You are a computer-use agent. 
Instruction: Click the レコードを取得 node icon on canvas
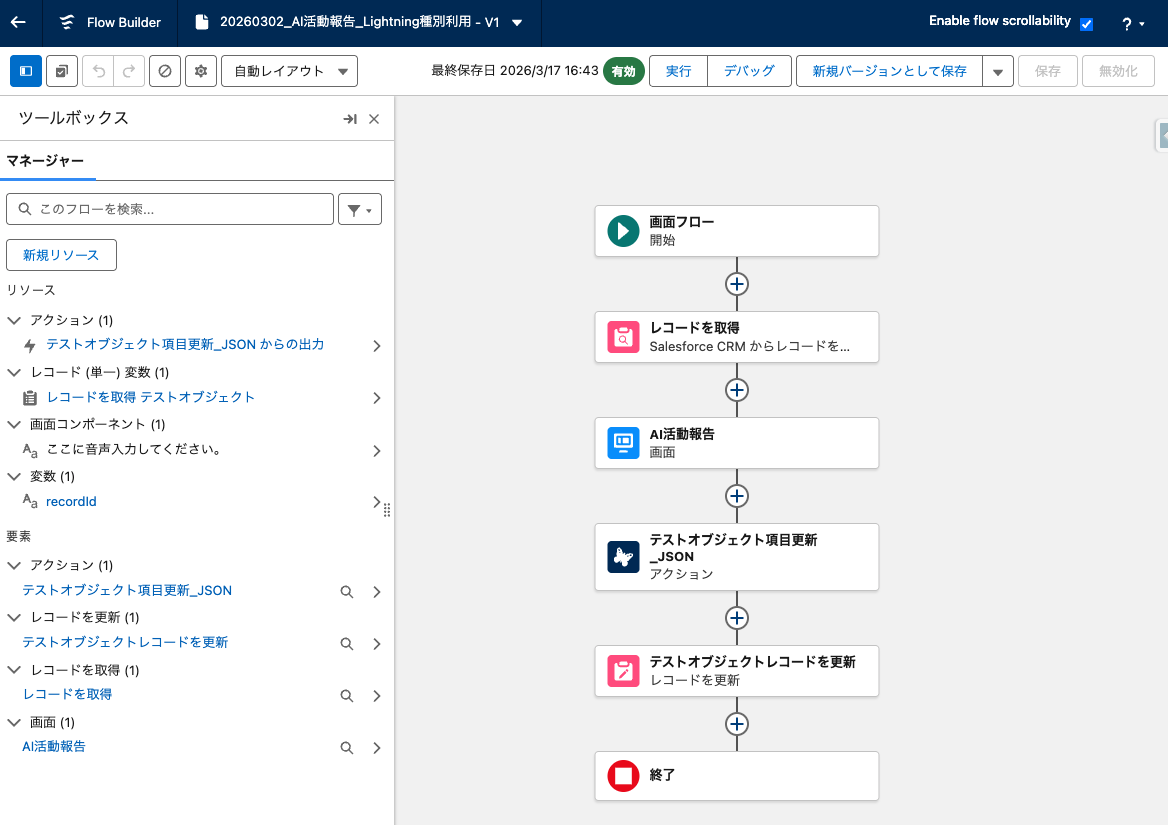pos(623,337)
